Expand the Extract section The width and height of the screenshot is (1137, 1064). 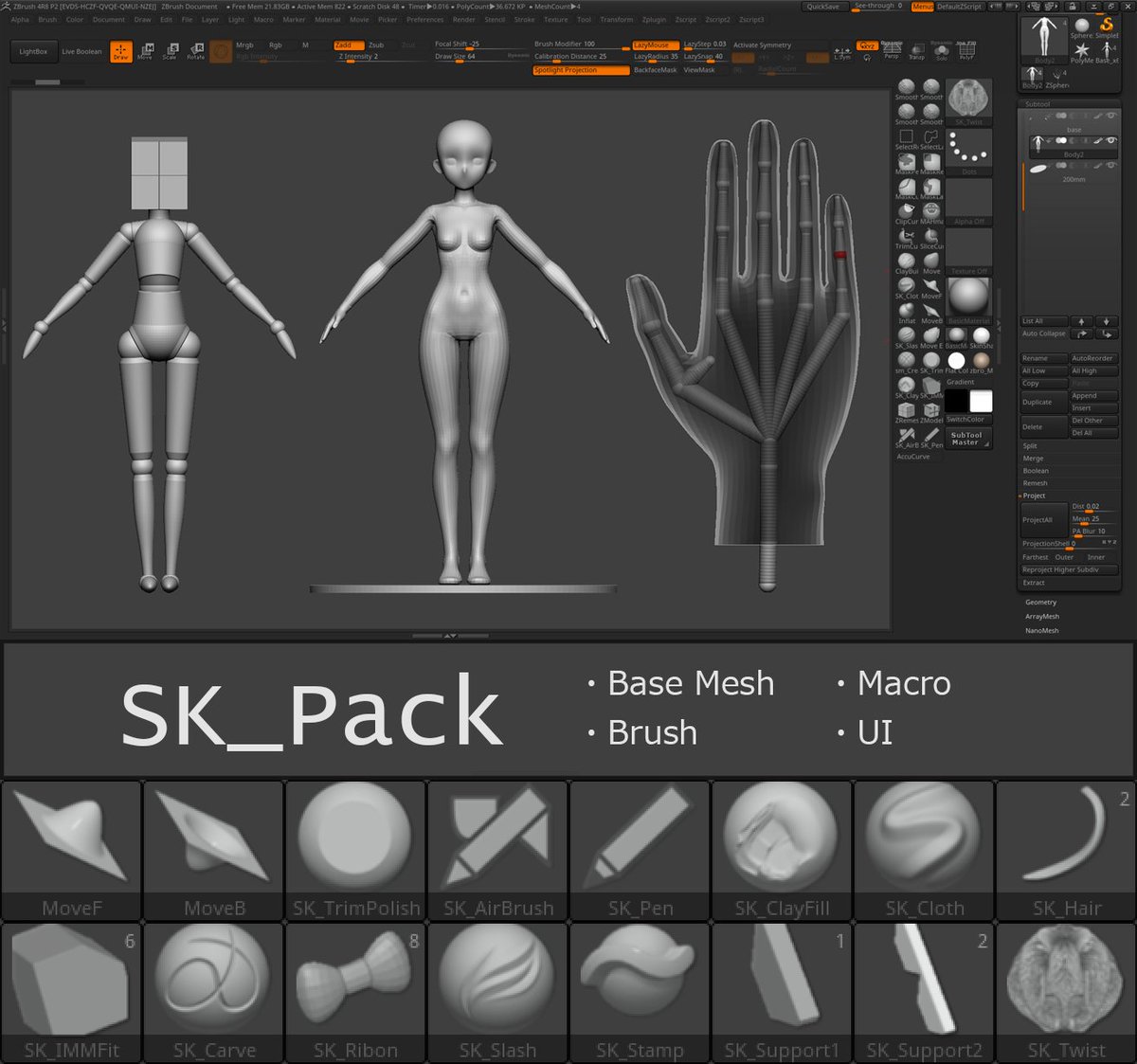tap(1034, 583)
